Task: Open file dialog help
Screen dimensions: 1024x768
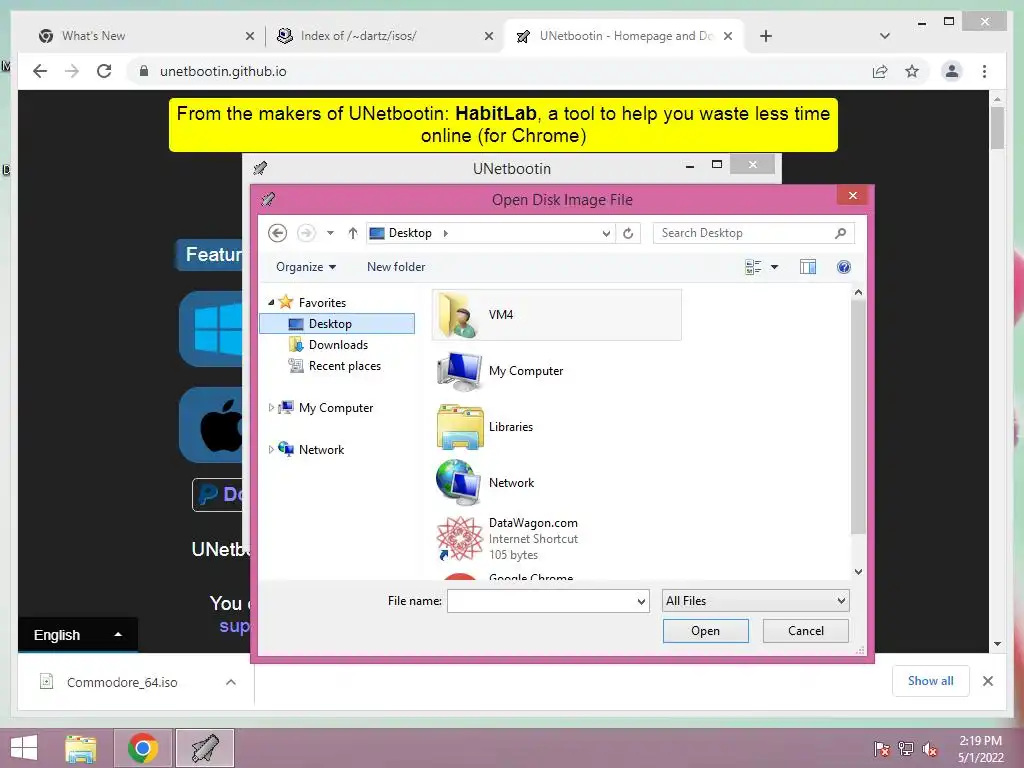Action: coord(844,267)
